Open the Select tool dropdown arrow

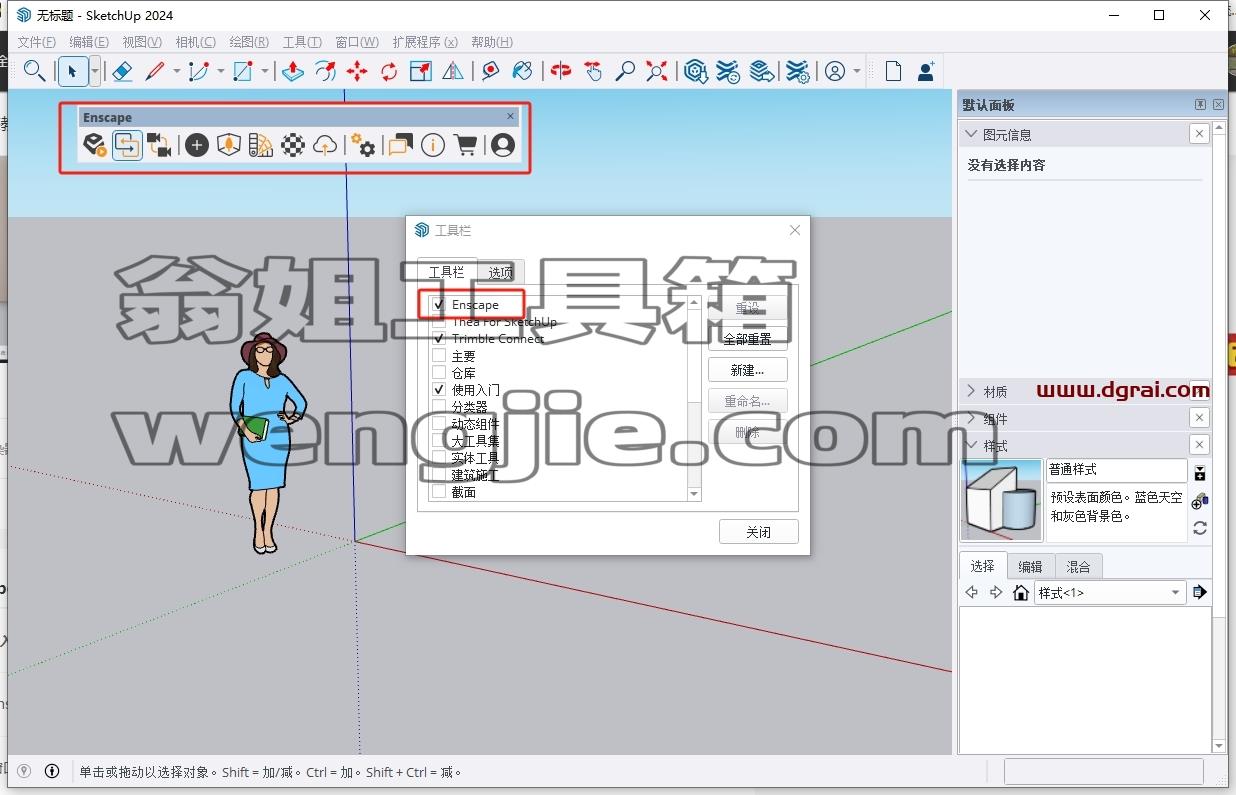(x=95, y=71)
